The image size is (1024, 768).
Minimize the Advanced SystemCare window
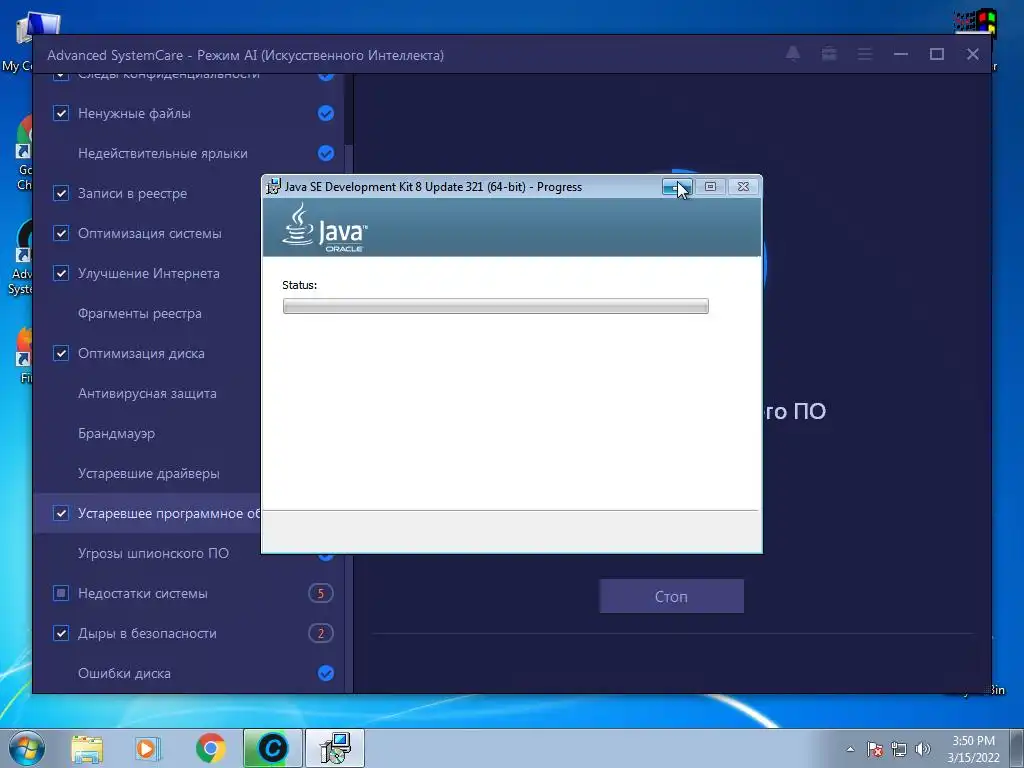click(x=901, y=54)
